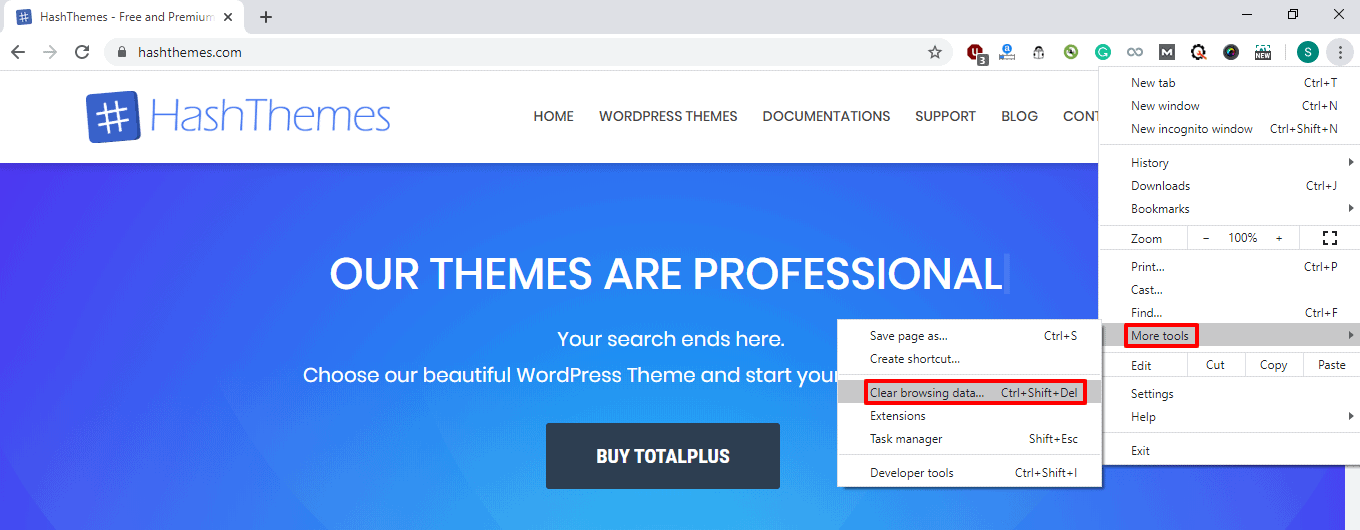The height and width of the screenshot is (530, 1360).
Task: Open Settings from Chrome menu
Action: (x=1229, y=393)
